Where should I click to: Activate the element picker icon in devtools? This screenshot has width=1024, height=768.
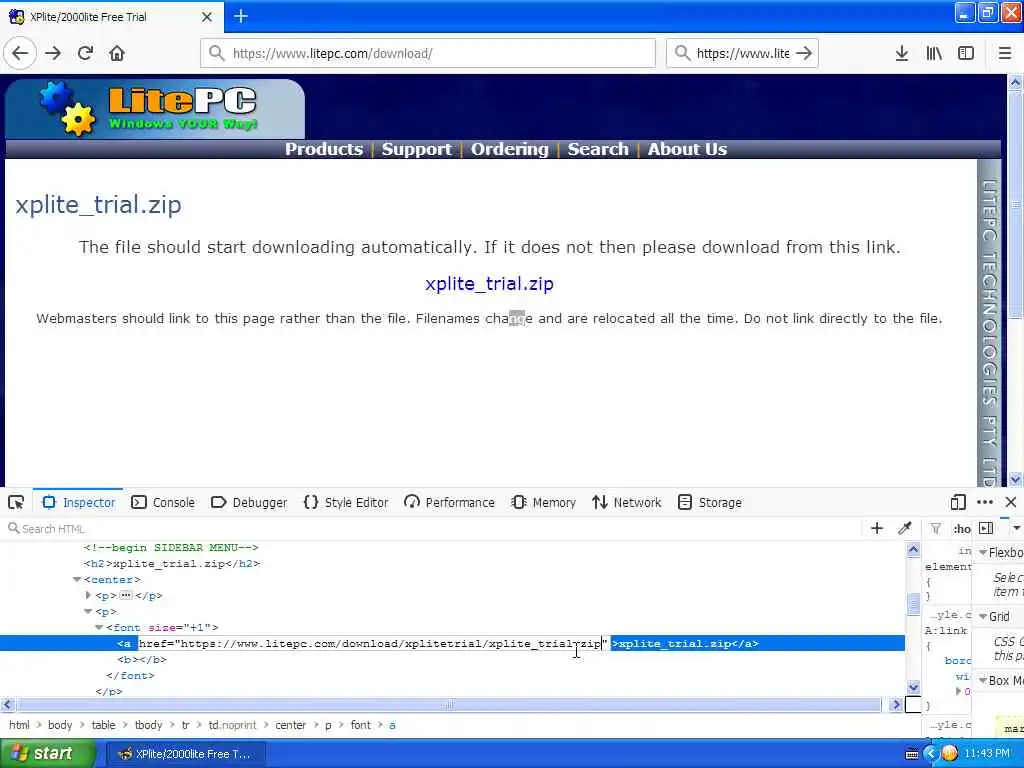point(16,502)
